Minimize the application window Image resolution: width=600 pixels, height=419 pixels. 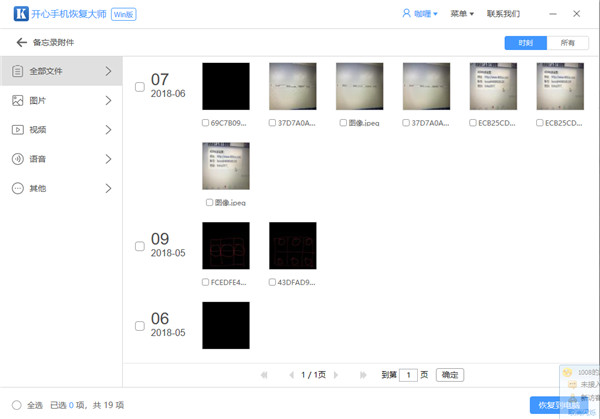(x=553, y=14)
